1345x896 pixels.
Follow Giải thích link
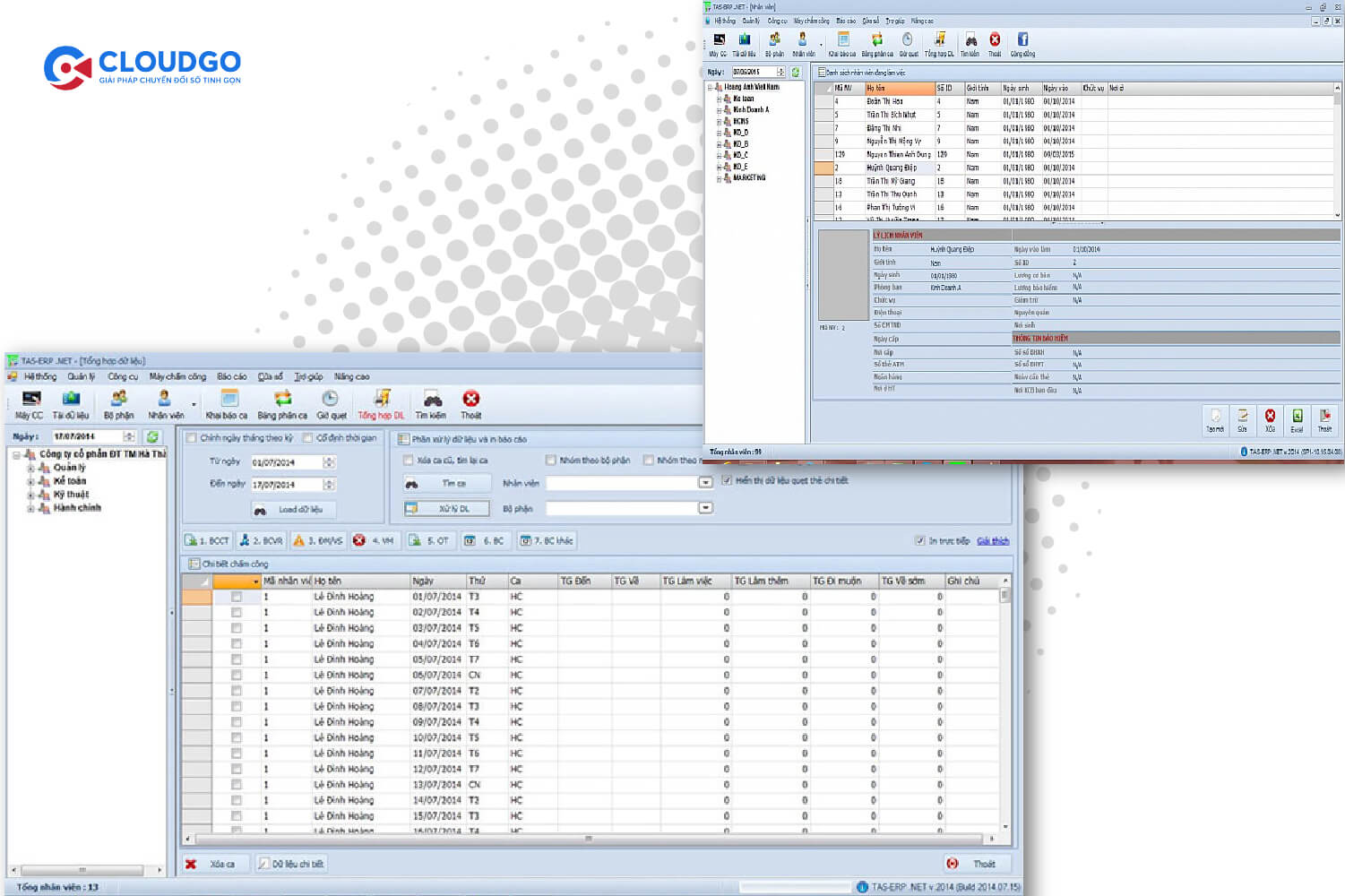click(993, 540)
